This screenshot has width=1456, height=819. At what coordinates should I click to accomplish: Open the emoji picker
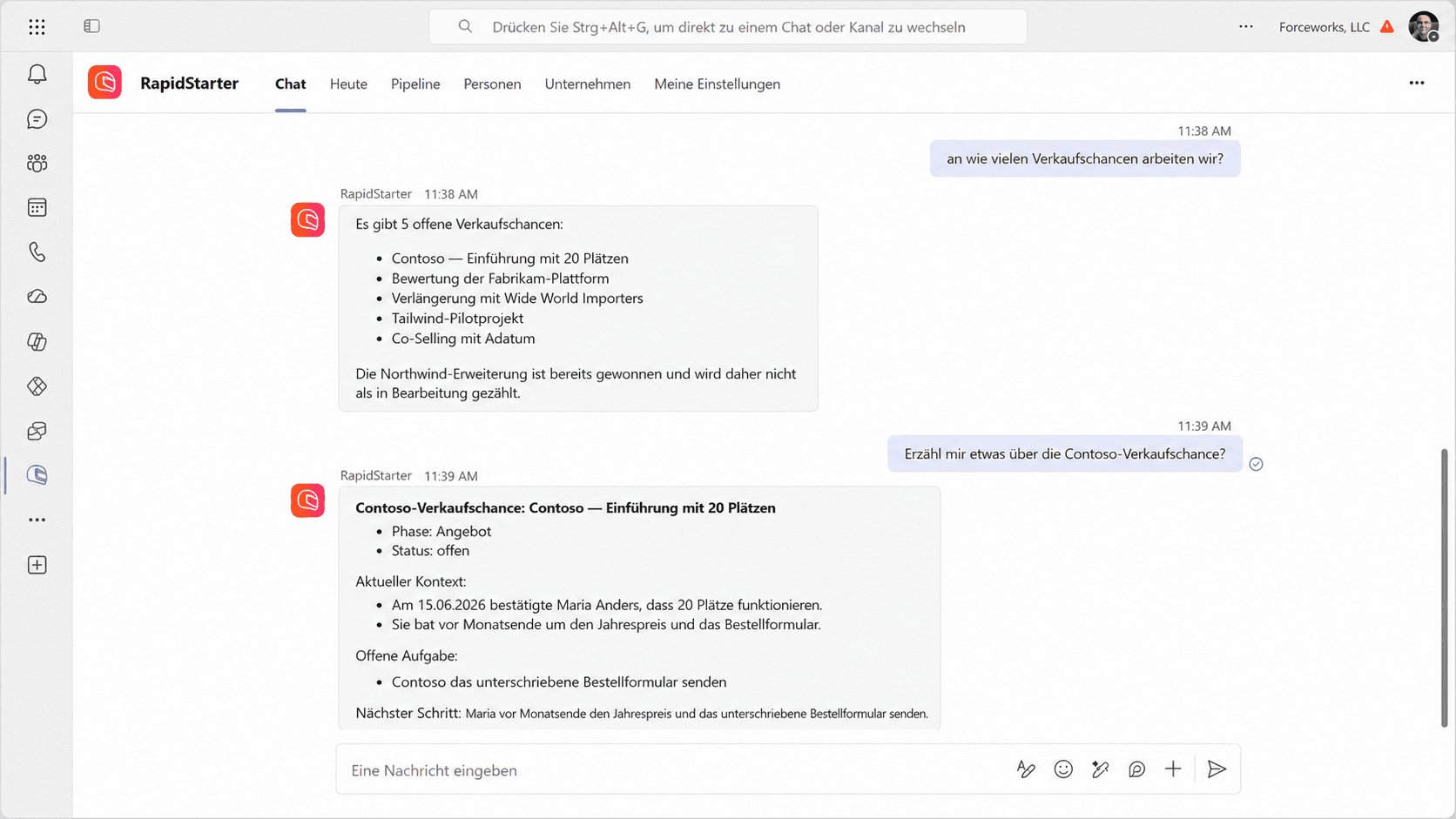coord(1063,769)
